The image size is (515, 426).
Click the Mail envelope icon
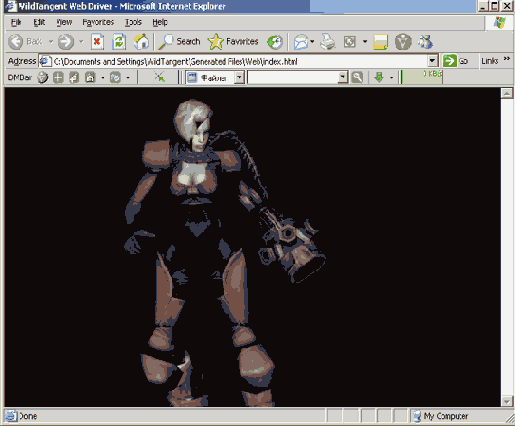[301, 42]
